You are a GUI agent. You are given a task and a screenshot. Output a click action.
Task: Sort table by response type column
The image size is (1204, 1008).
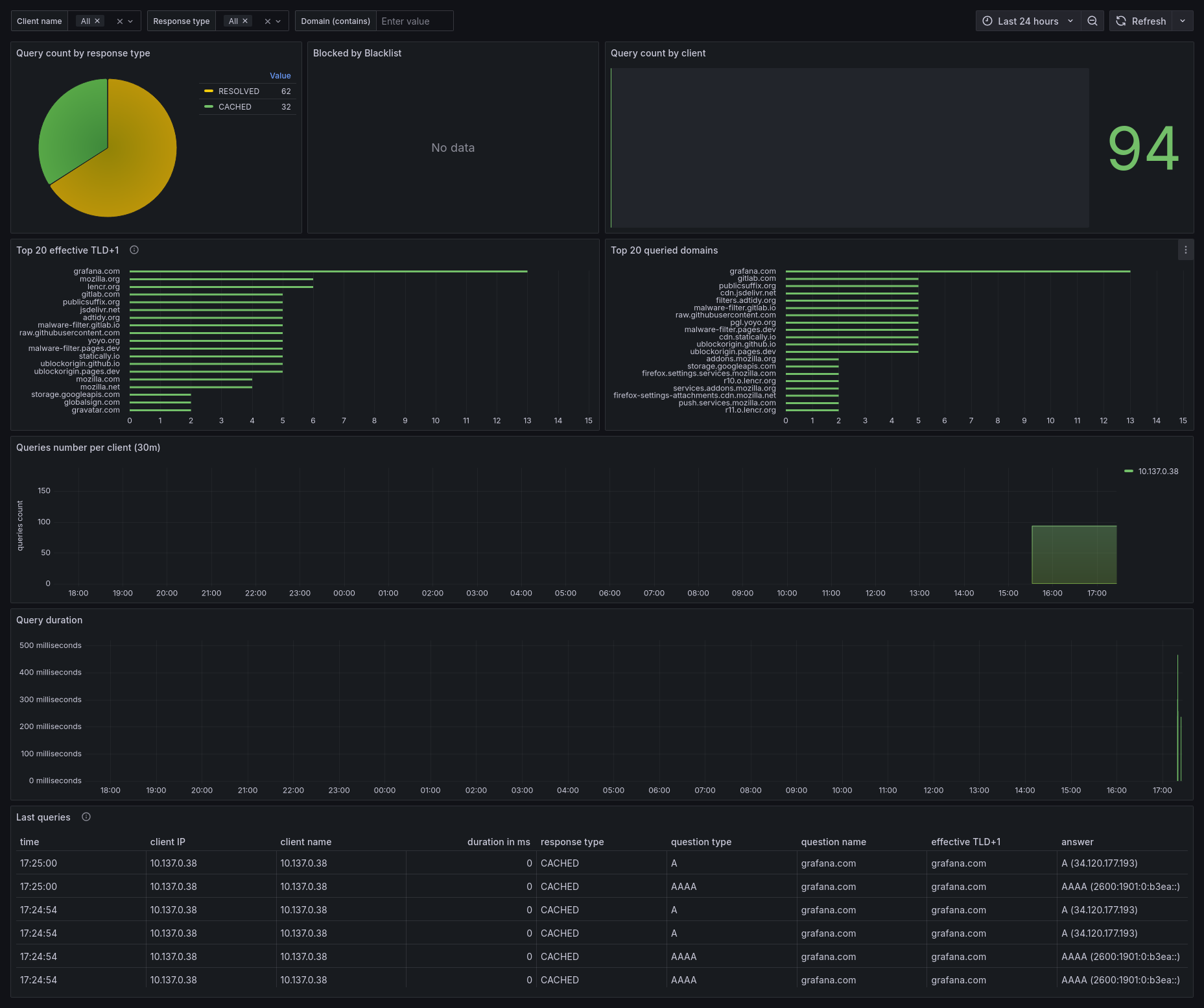(572, 842)
